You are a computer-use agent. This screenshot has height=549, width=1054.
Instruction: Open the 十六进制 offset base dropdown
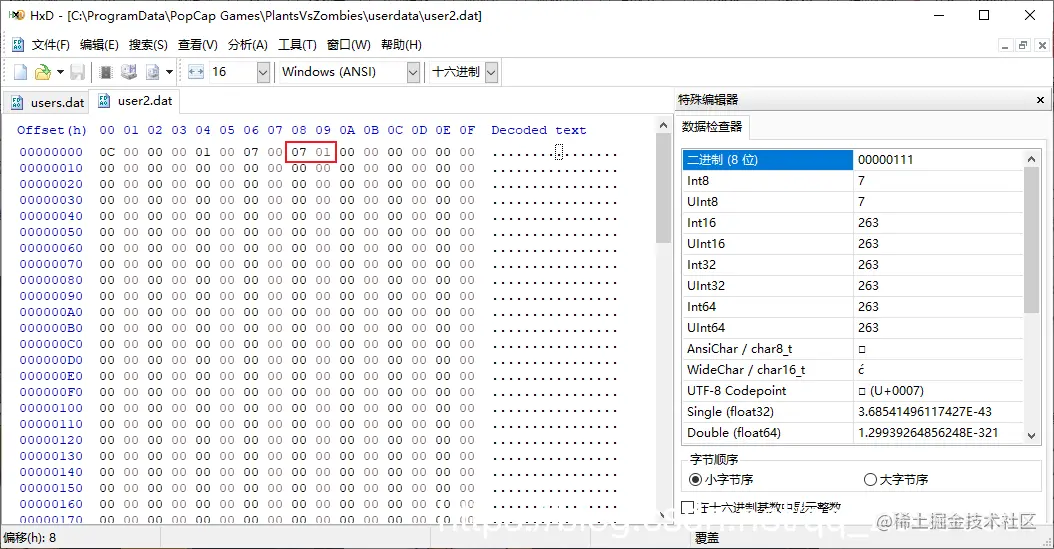[x=491, y=72]
